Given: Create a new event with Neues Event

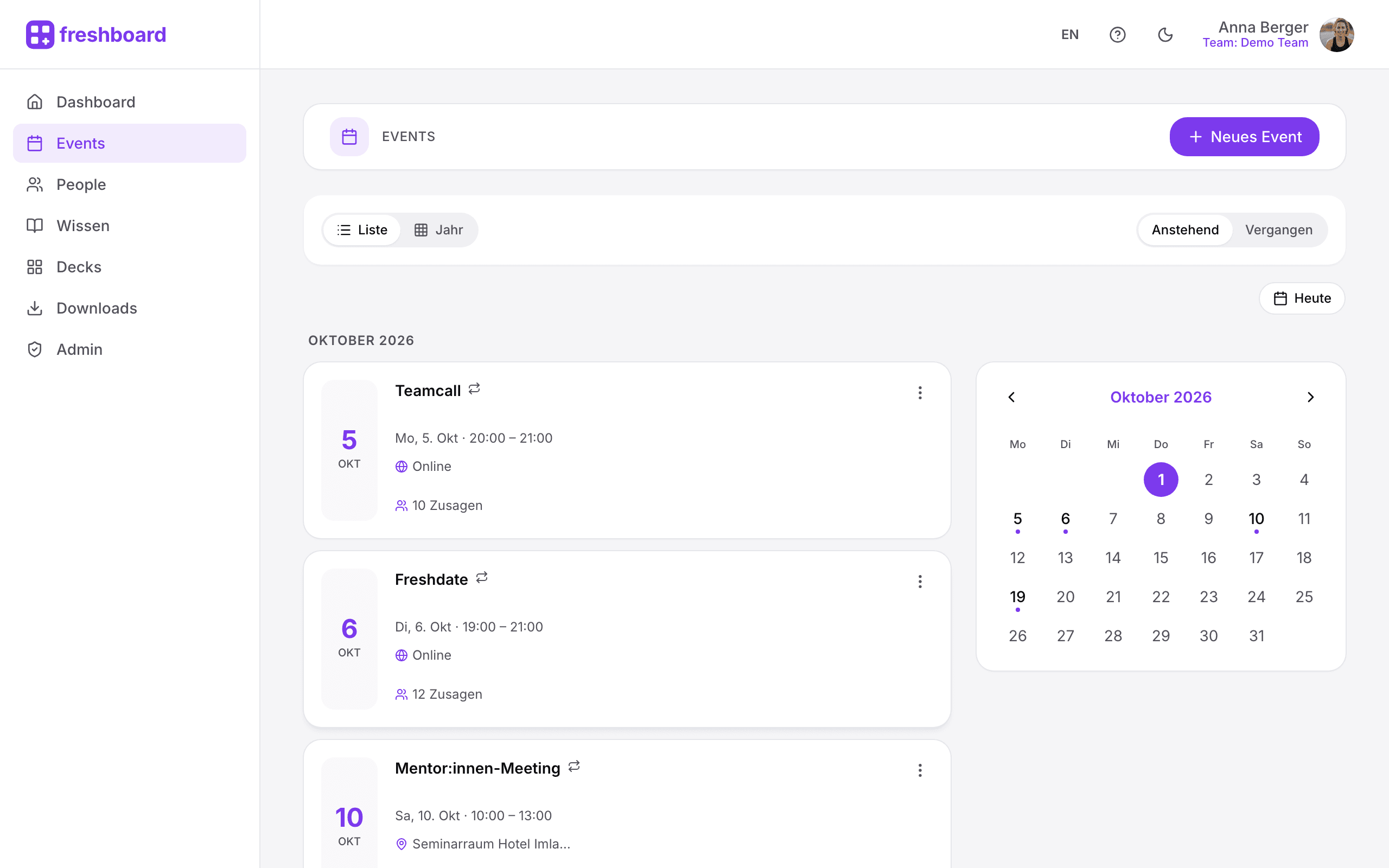Looking at the screenshot, I should tap(1244, 137).
